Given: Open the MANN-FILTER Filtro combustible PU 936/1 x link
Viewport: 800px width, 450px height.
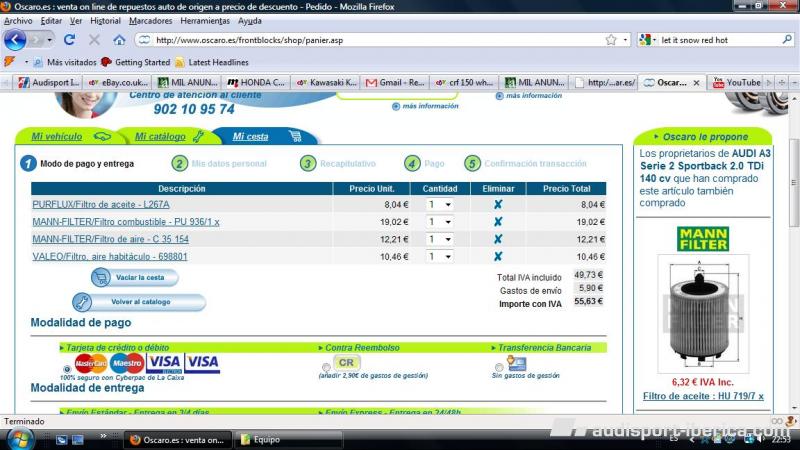Looking at the screenshot, I should pos(126,222).
